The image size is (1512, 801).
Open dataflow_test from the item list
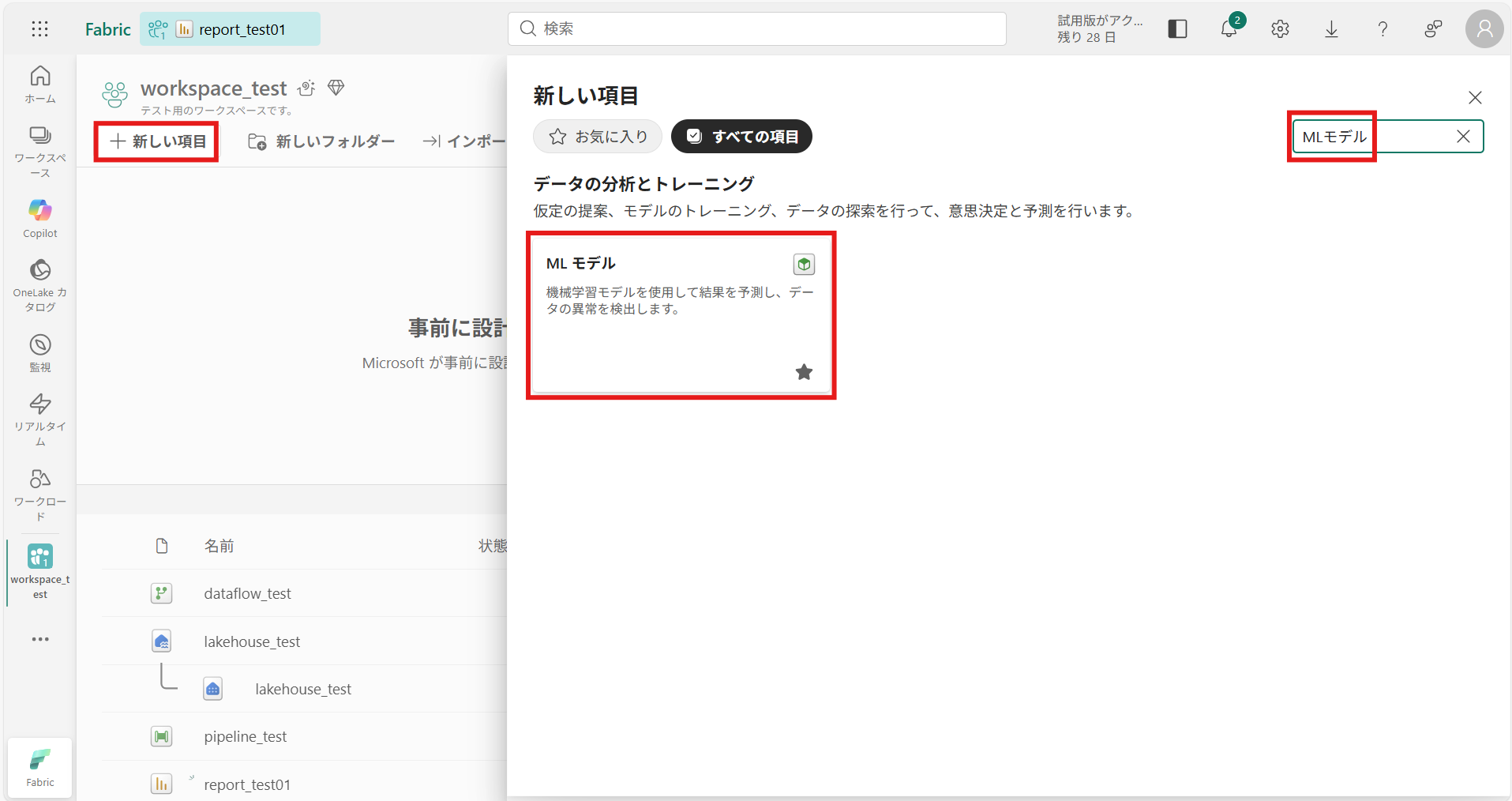click(247, 593)
